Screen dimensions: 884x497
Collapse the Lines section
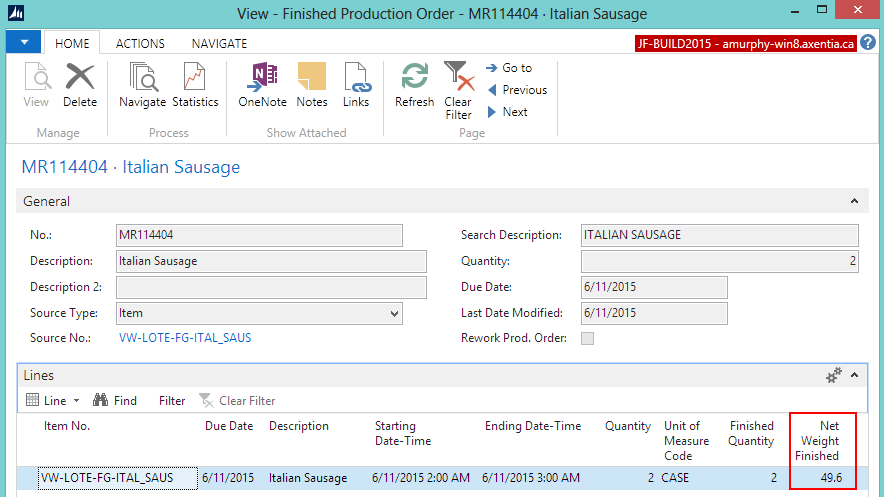(853, 376)
